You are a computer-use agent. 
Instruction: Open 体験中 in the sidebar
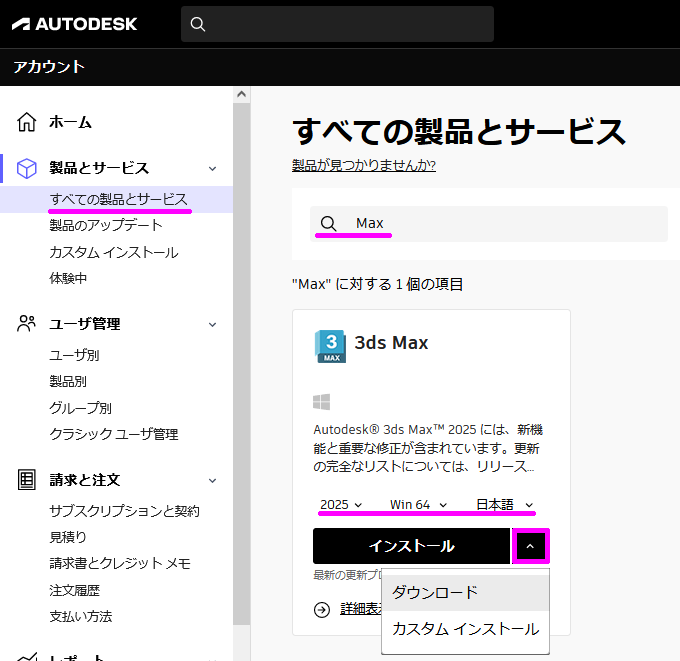coord(68,278)
